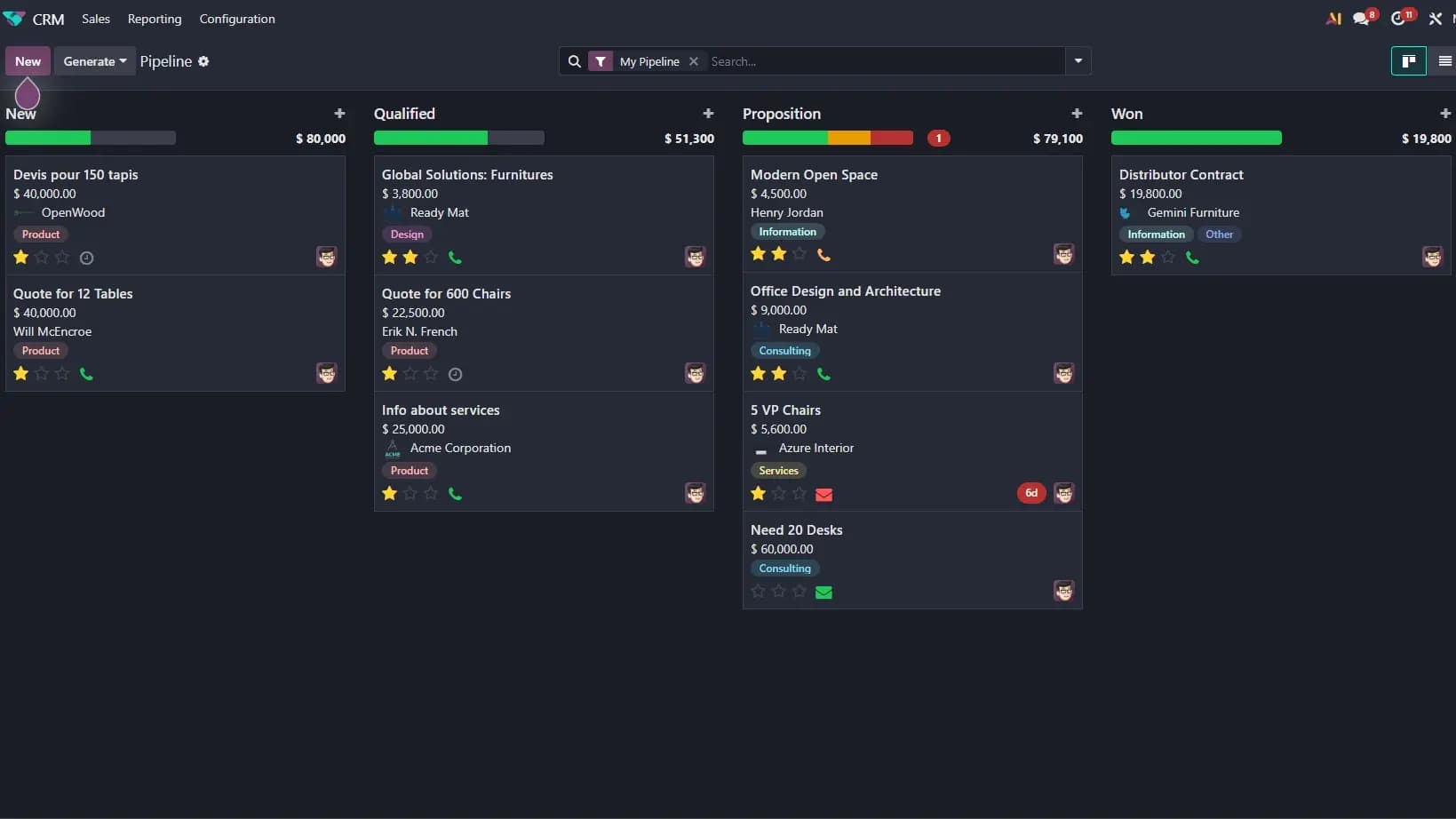The image size is (1456, 819).
Task: Click the Consulting tag on Need 20 Desks
Action: [x=784, y=569]
